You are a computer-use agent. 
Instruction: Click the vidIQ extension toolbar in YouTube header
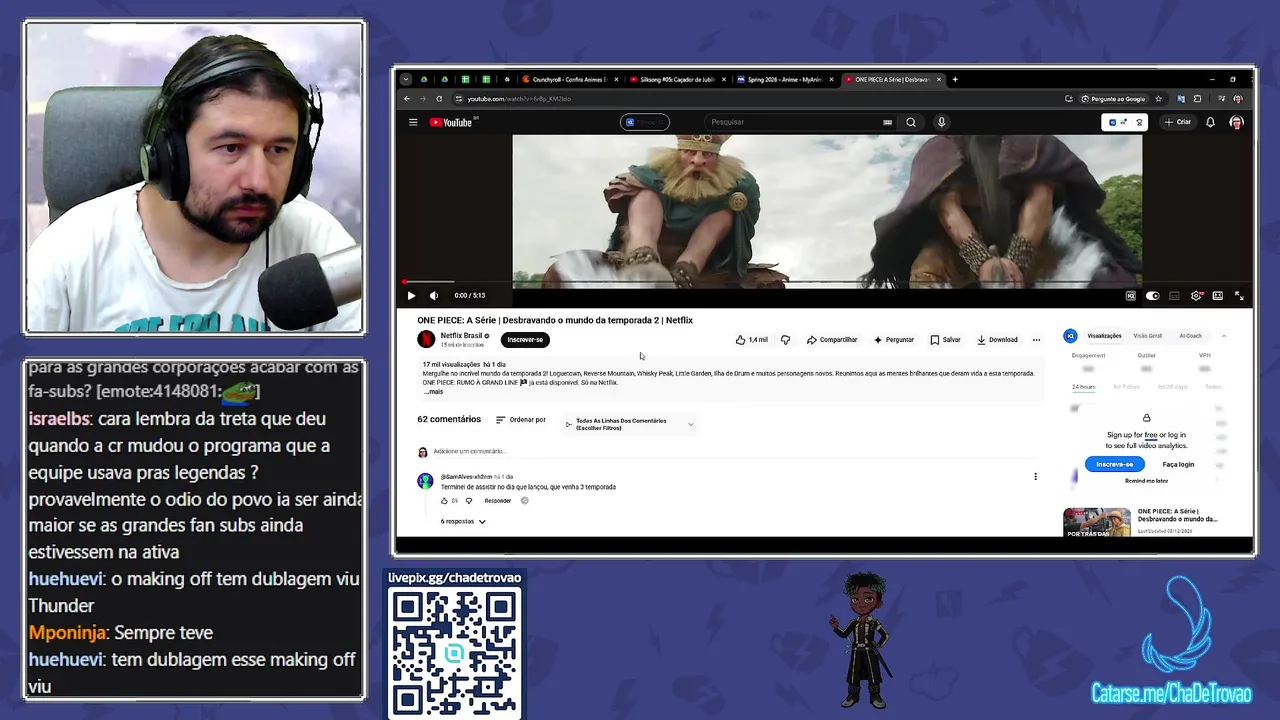1124,122
